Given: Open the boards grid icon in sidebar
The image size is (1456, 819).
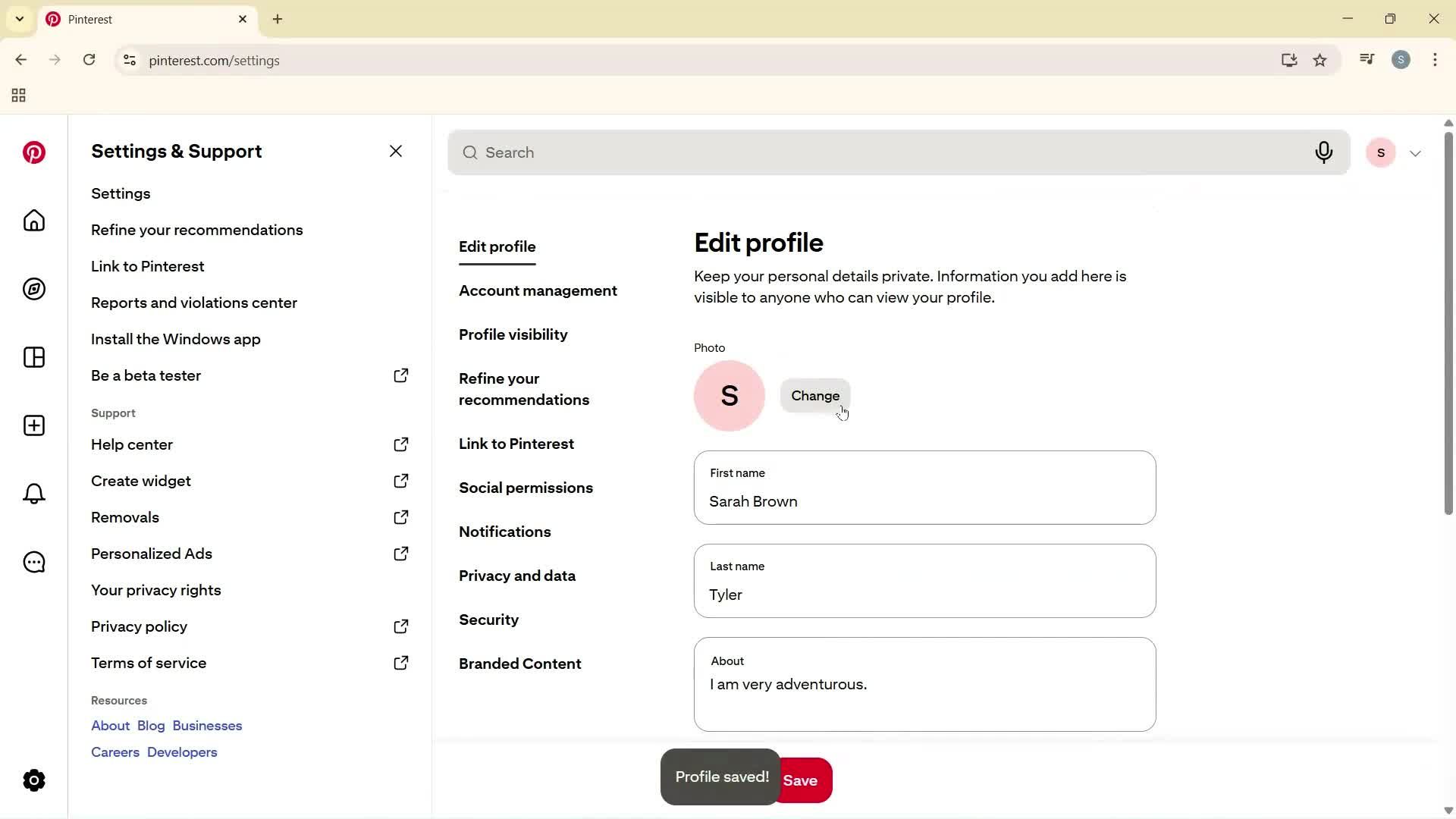Looking at the screenshot, I should 33,357.
